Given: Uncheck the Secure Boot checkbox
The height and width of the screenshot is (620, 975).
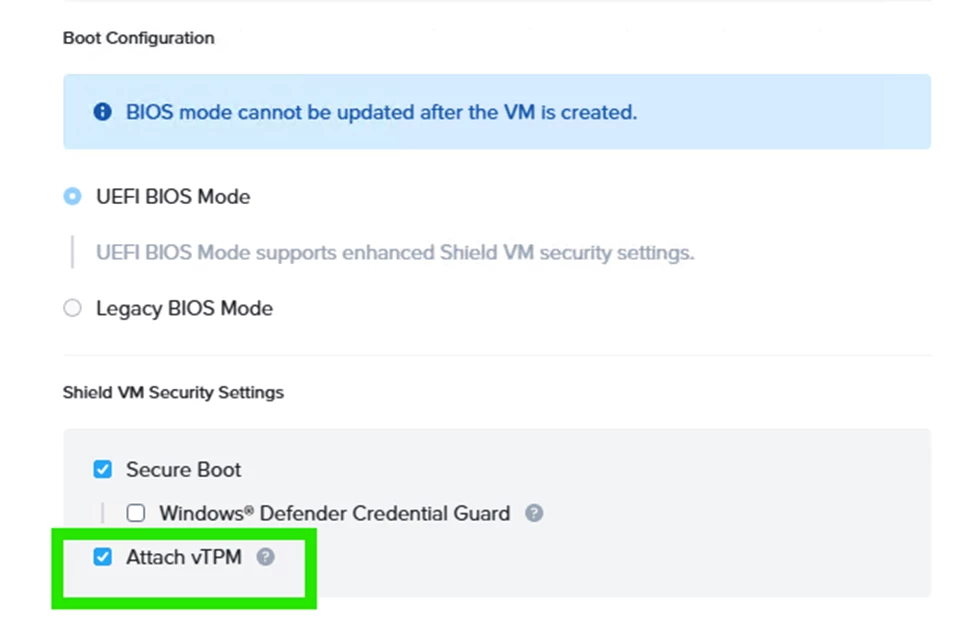Looking at the screenshot, I should coord(102,469).
